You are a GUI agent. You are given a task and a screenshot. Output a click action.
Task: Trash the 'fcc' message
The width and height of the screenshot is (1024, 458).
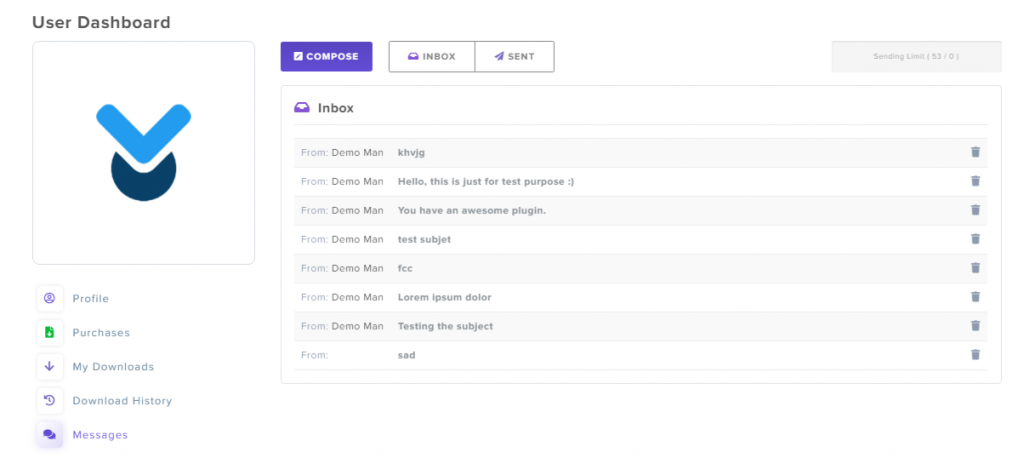pos(975,268)
